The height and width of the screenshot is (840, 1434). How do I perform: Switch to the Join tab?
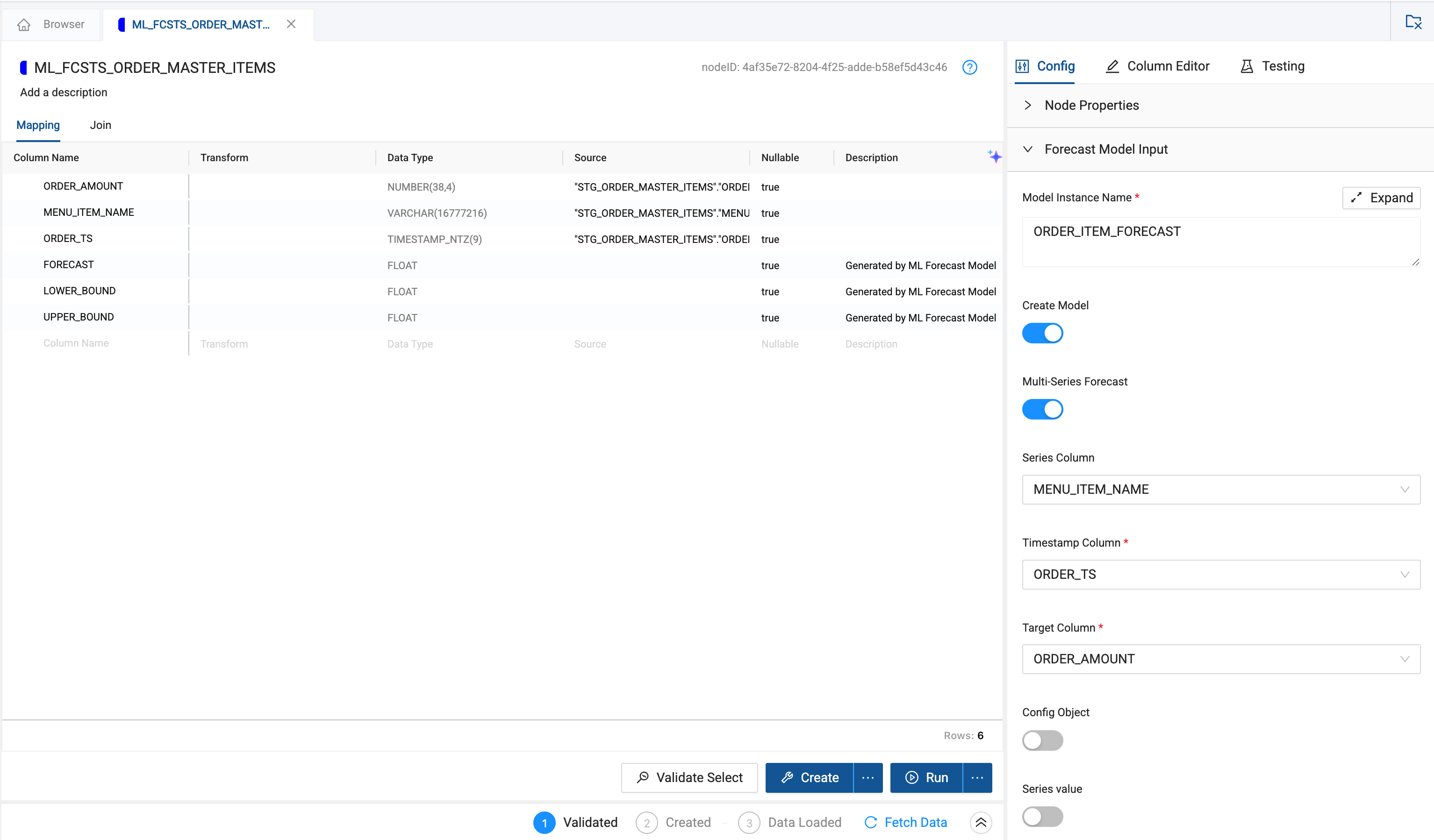point(100,125)
